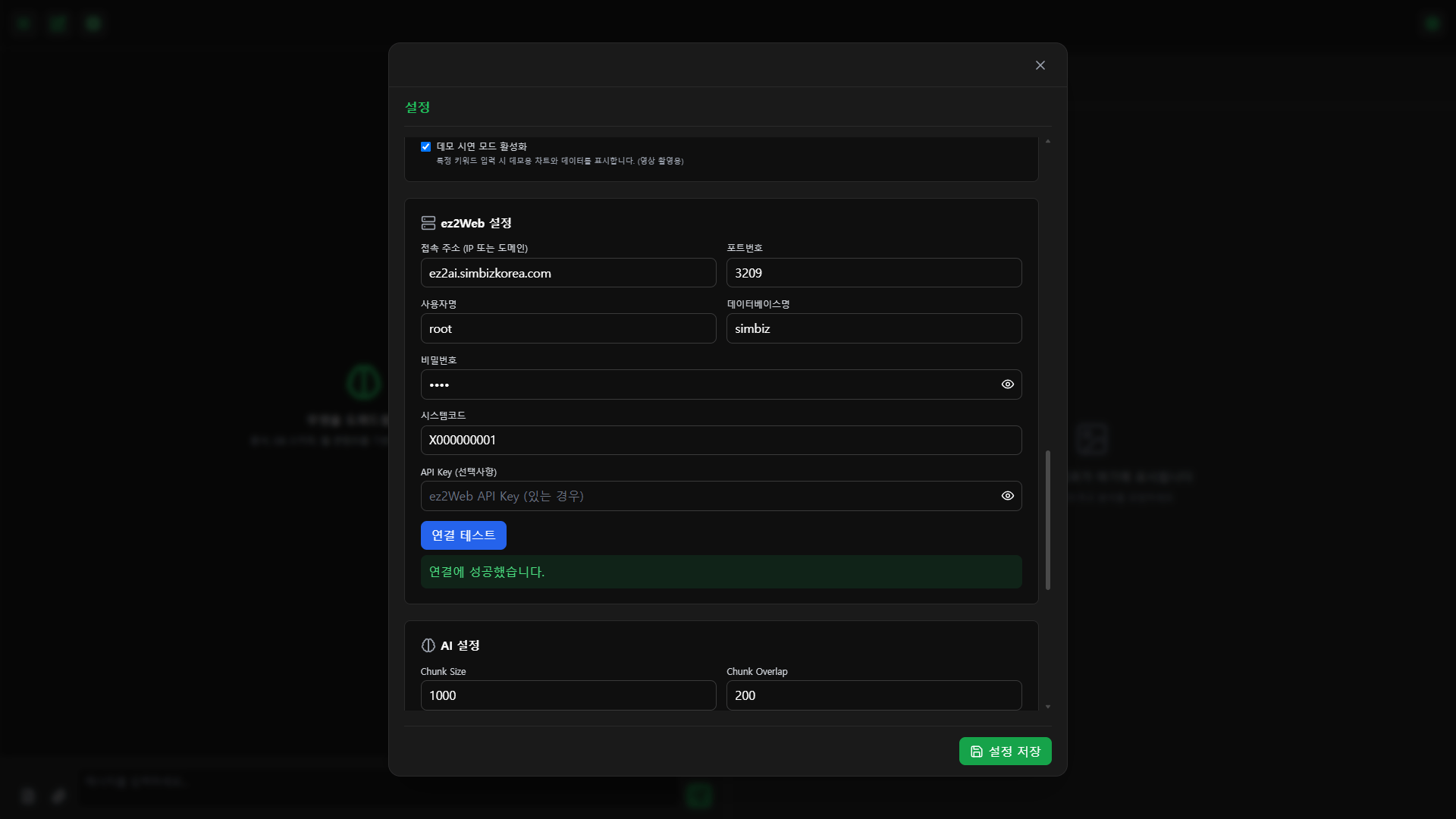Click the port number field
The width and height of the screenshot is (1456, 819).
(x=874, y=273)
